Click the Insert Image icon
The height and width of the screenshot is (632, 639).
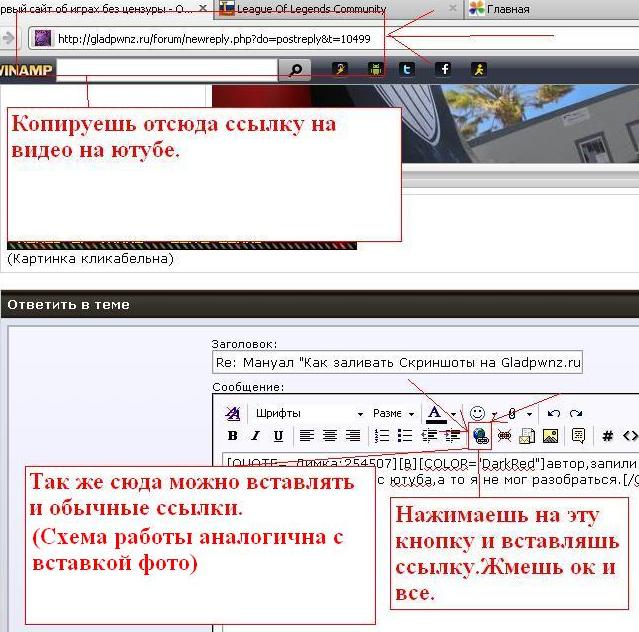(x=550, y=436)
